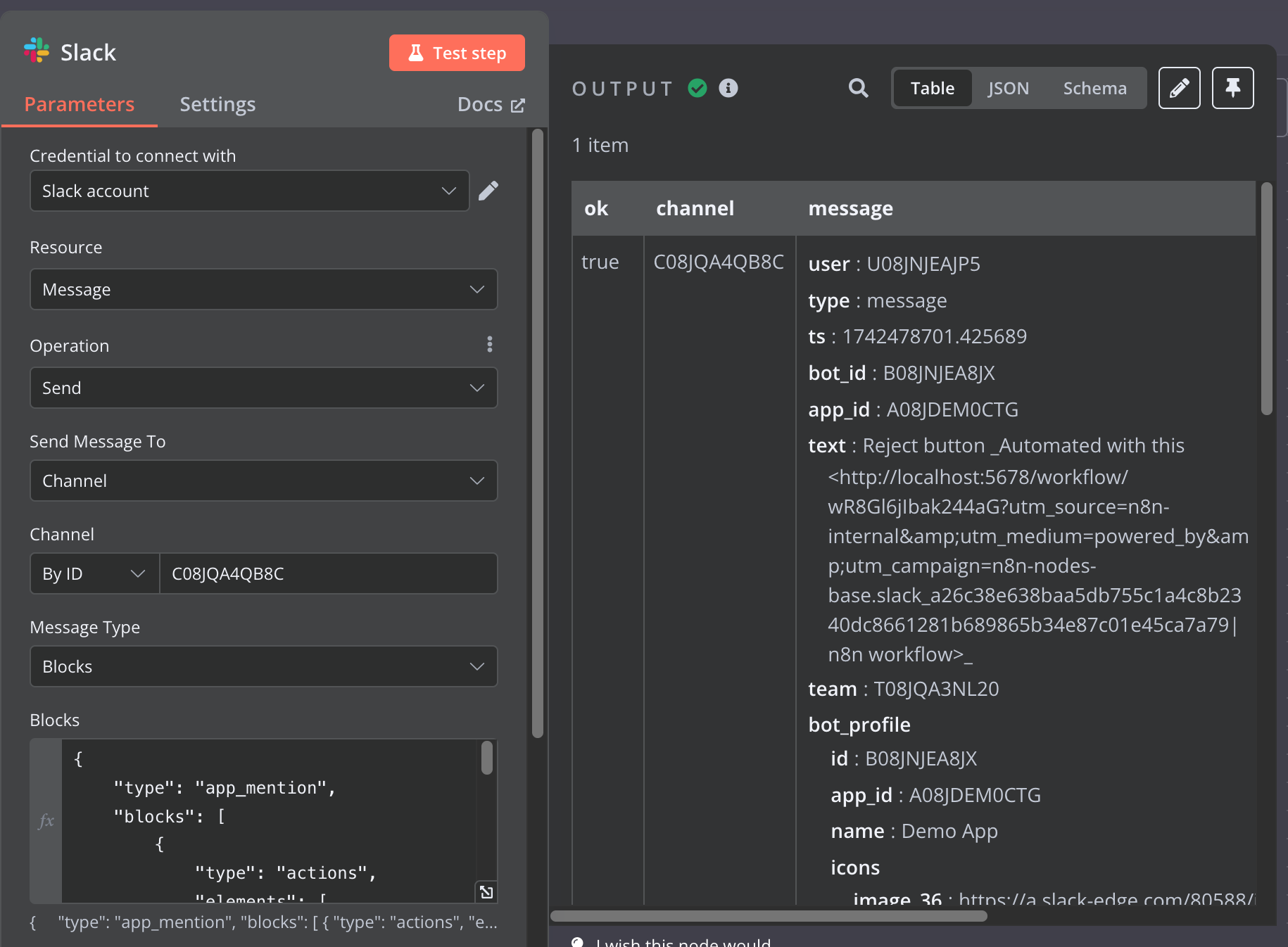Click the type : message row
1288x947 pixels.
(878, 300)
